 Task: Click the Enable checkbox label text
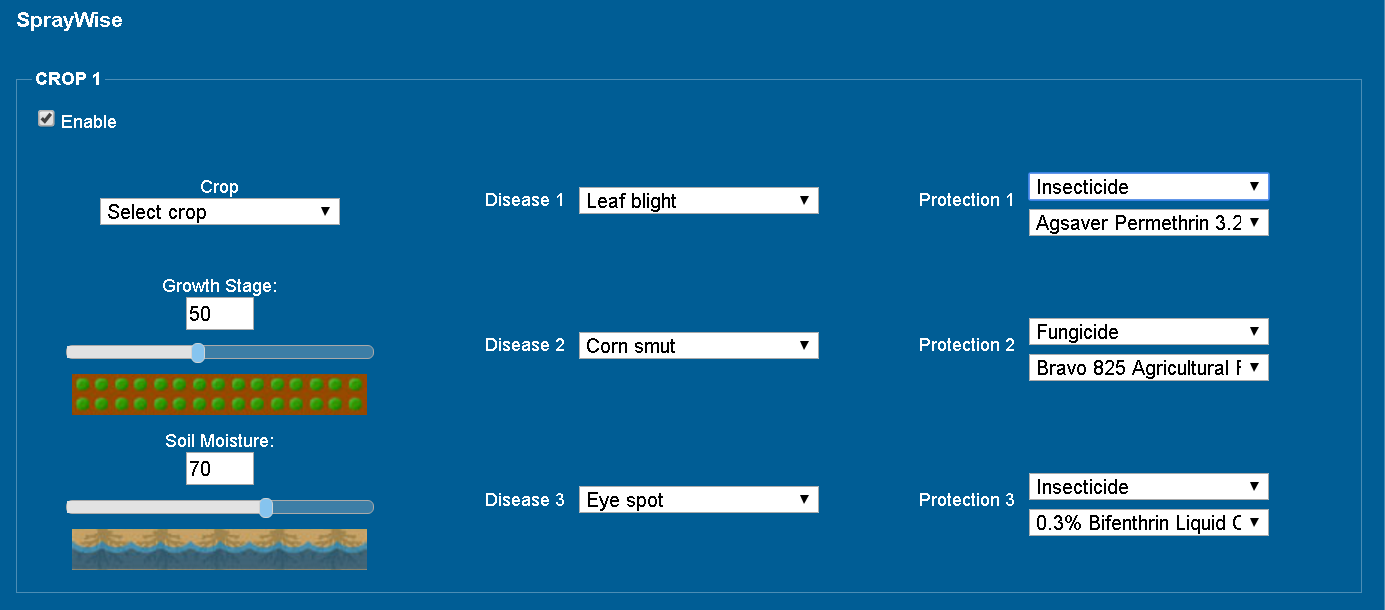89,122
